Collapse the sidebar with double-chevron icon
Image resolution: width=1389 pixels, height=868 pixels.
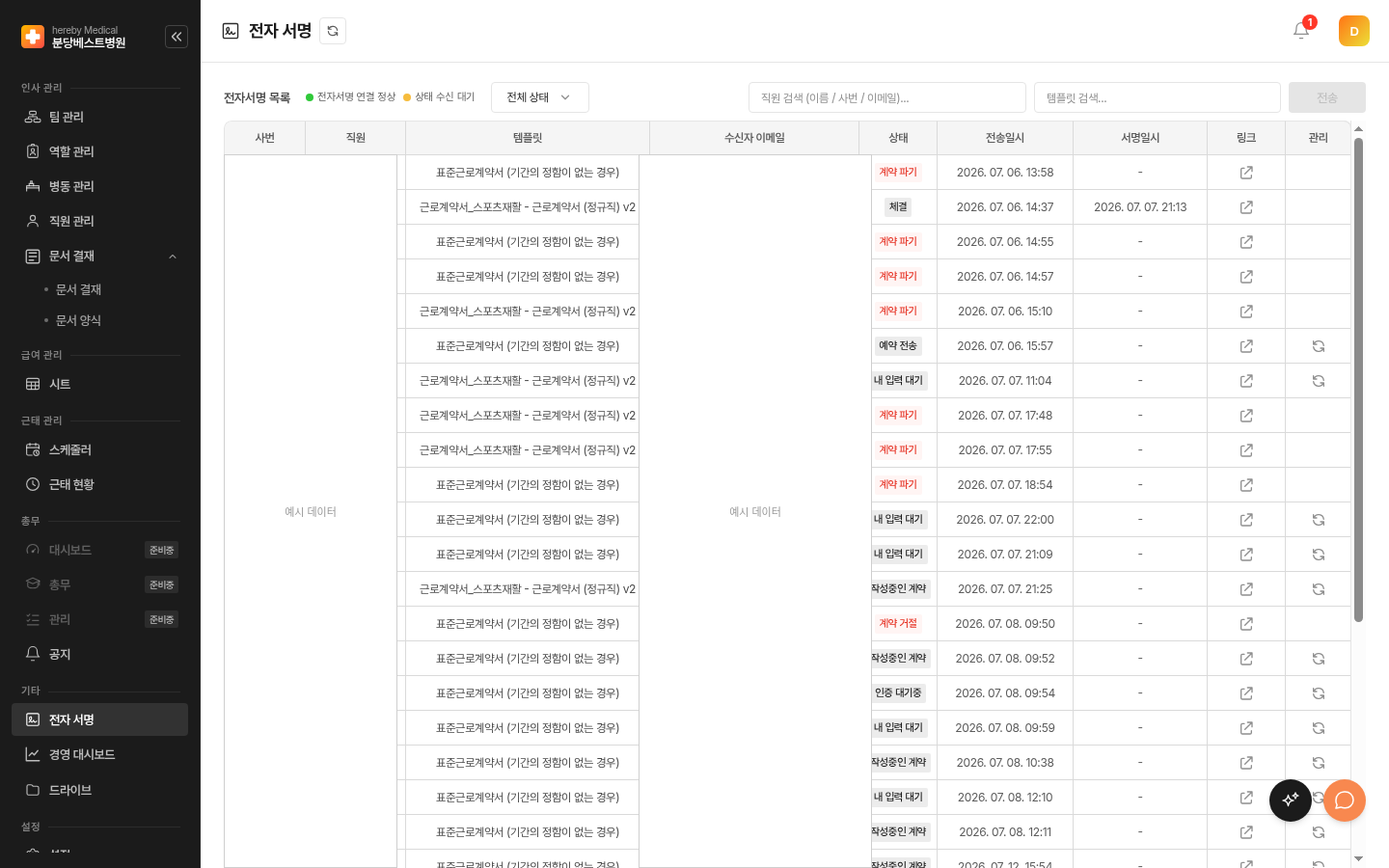pyautogui.click(x=177, y=37)
